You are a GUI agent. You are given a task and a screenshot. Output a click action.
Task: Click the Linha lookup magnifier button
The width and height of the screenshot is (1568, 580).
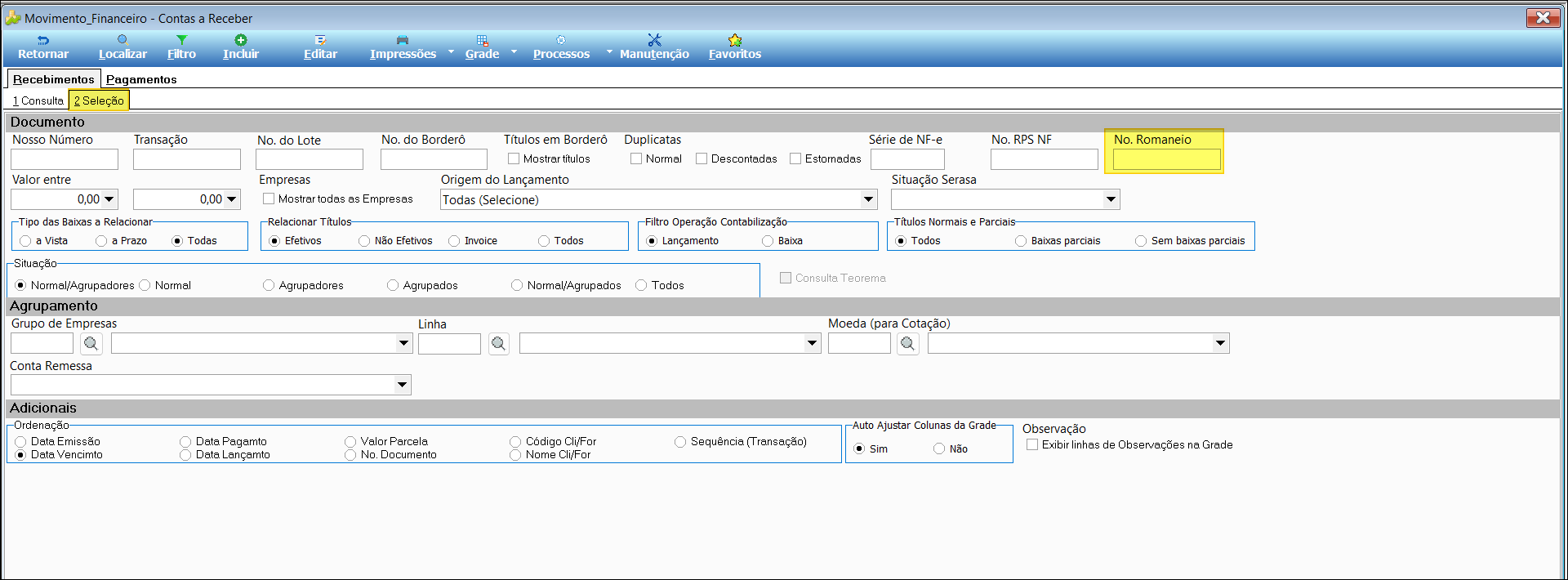pyautogui.click(x=499, y=344)
